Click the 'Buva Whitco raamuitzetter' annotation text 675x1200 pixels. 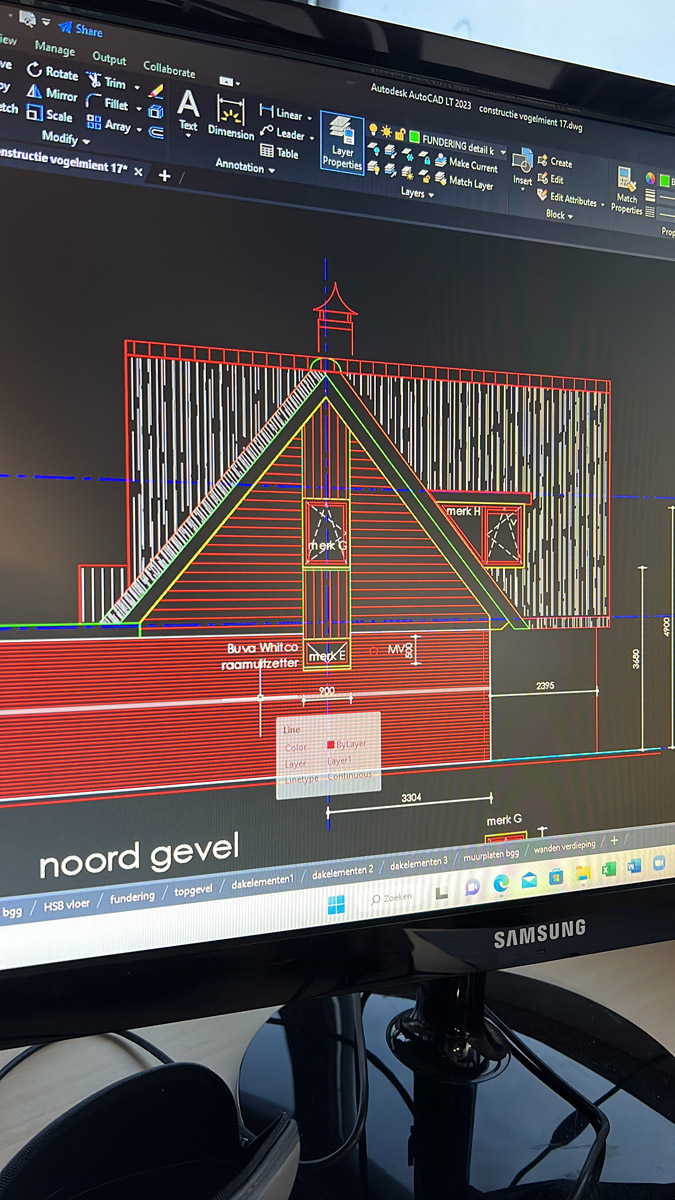pyautogui.click(x=261, y=655)
